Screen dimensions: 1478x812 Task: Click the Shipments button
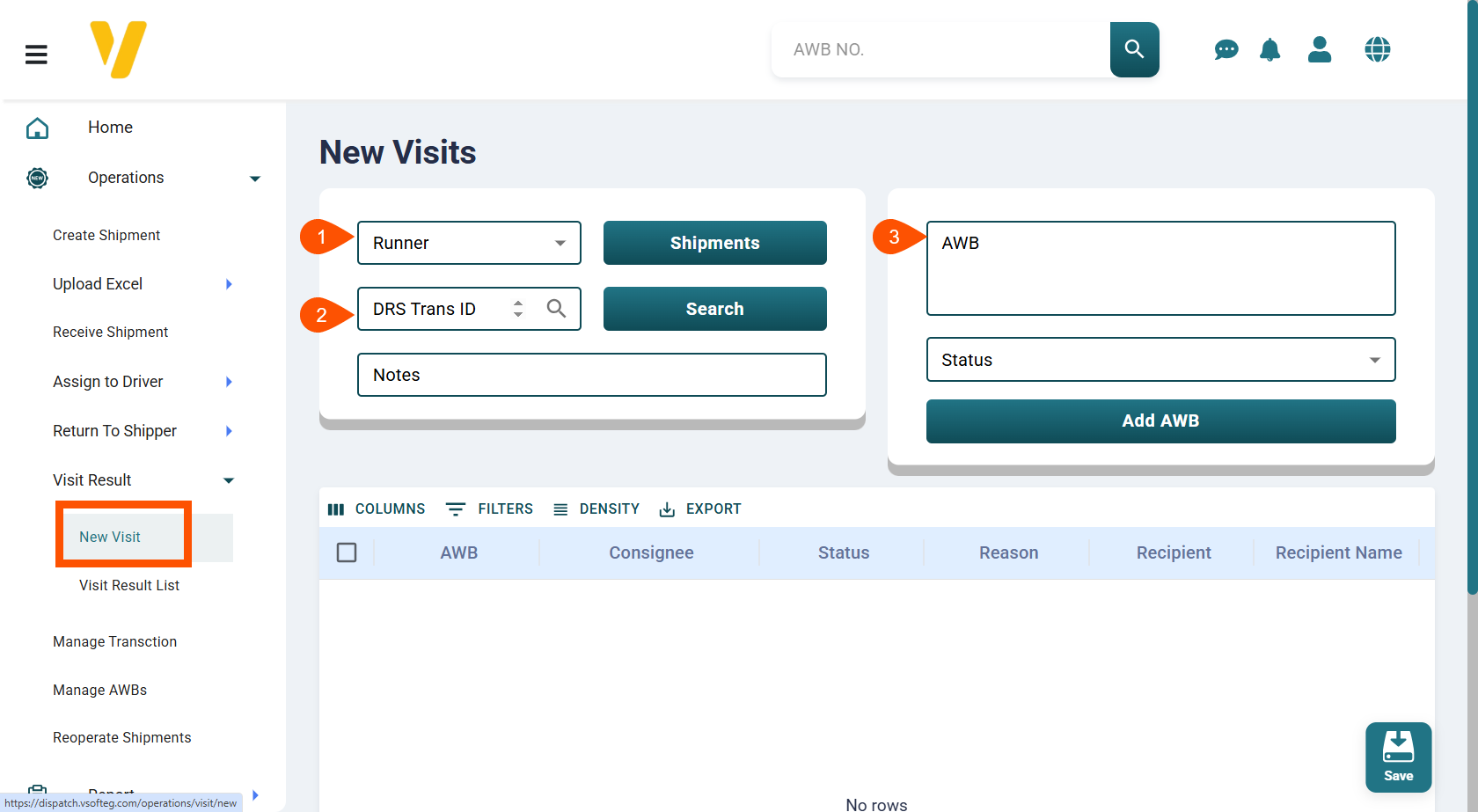tap(714, 243)
